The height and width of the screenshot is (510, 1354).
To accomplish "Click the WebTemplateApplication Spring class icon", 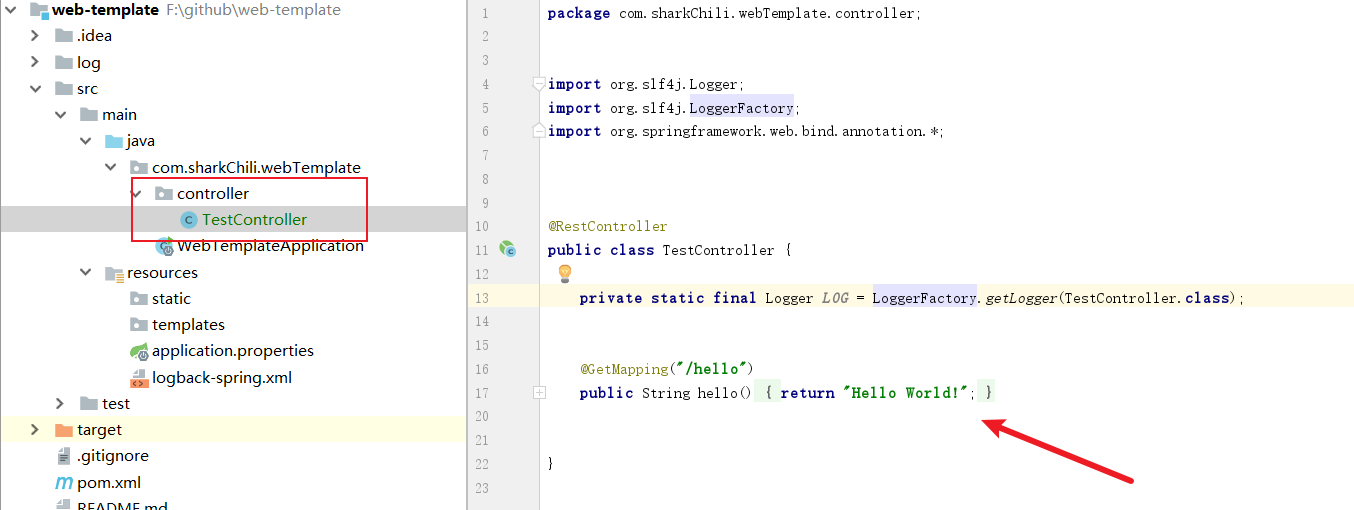I will click(165, 246).
